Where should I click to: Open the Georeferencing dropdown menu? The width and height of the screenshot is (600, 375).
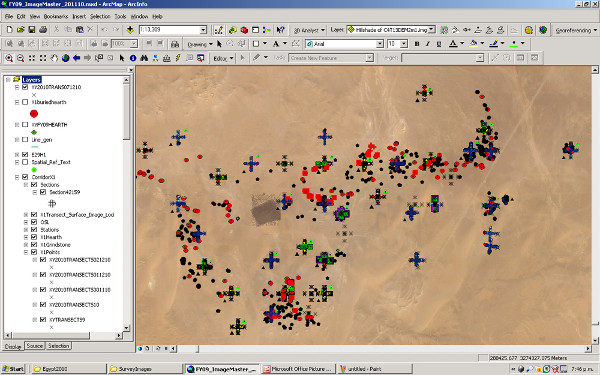pos(576,30)
